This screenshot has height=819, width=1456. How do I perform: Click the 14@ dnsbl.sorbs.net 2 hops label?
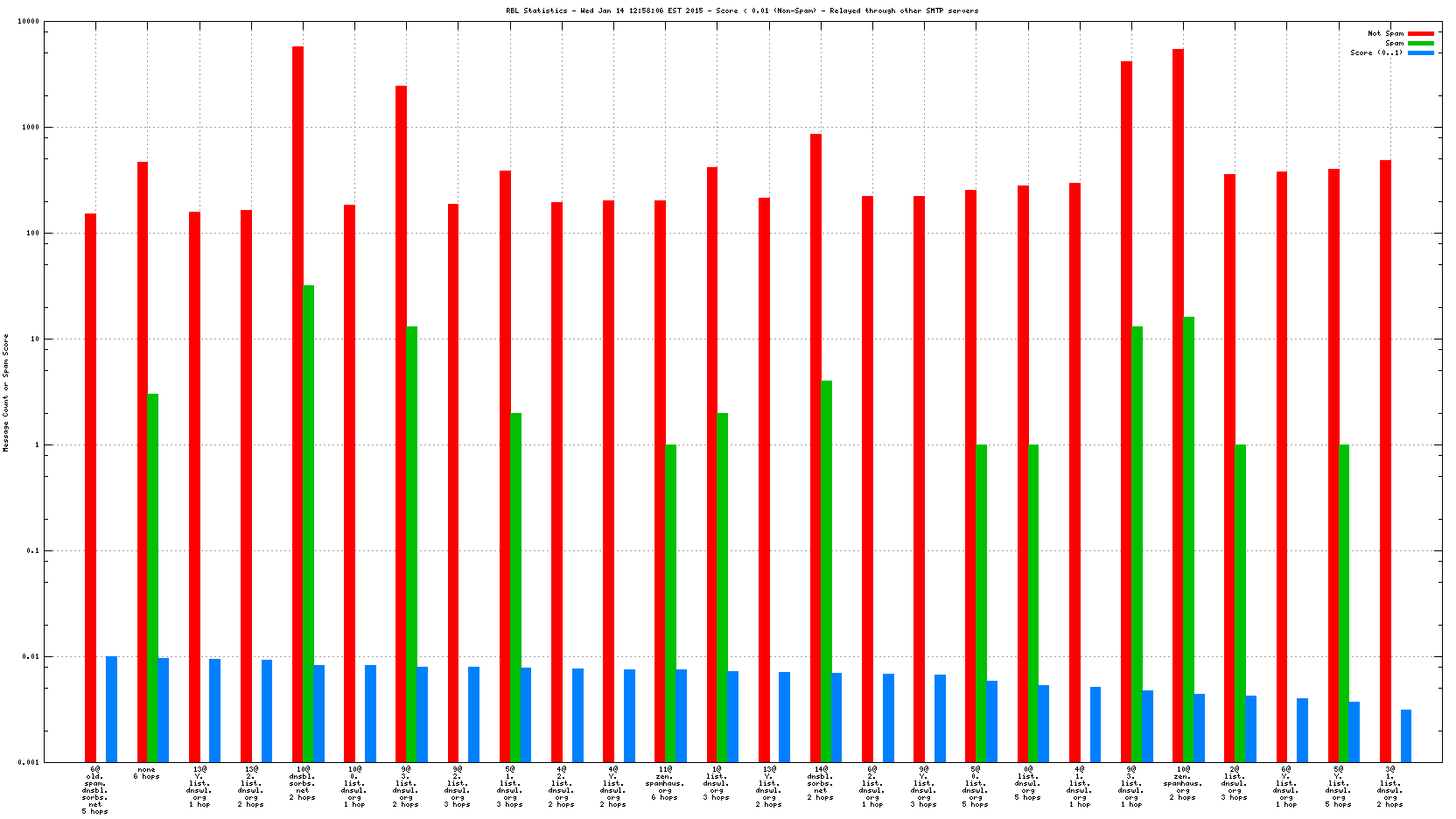821,783
